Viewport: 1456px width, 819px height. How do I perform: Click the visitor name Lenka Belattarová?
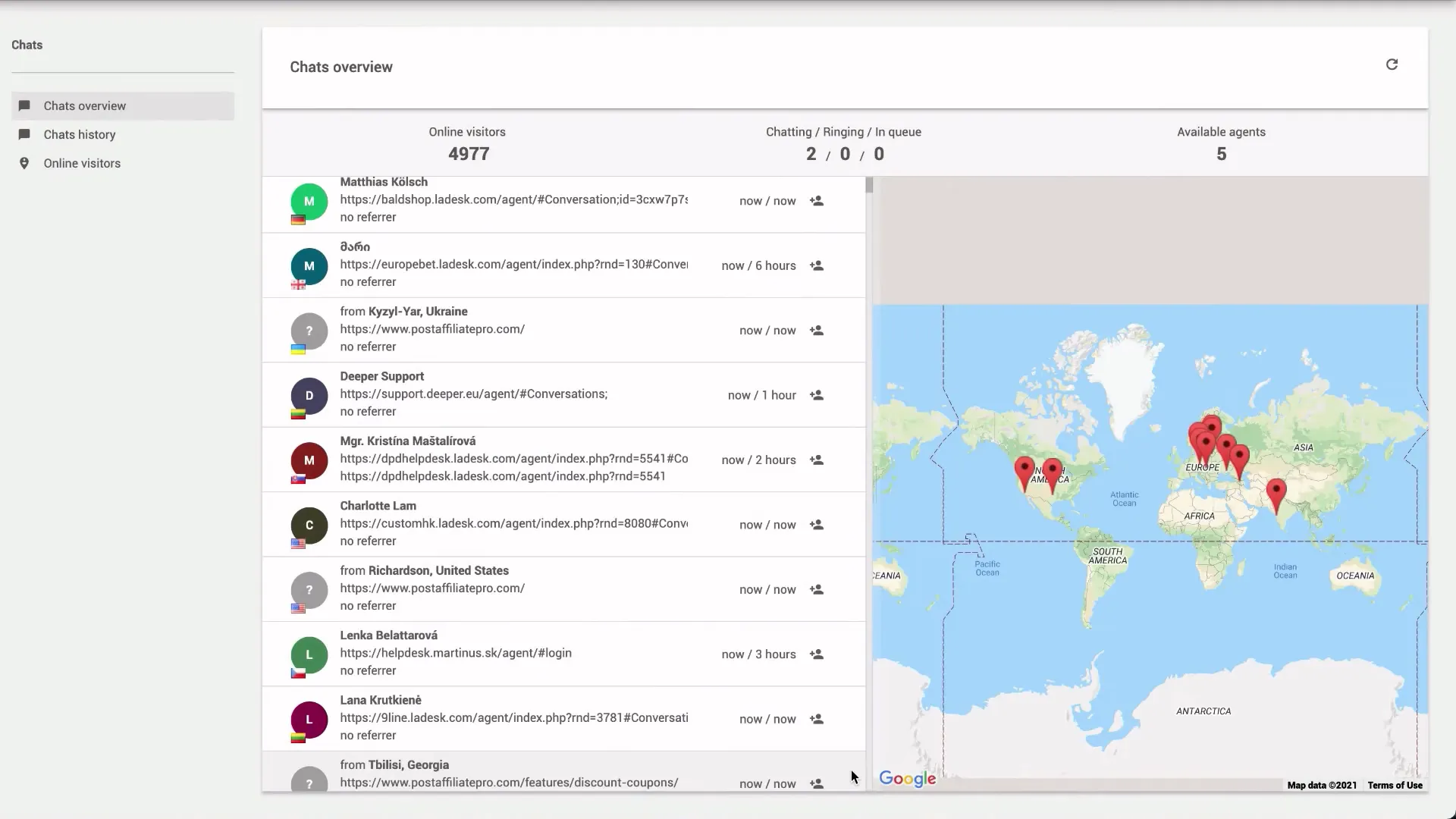389,635
